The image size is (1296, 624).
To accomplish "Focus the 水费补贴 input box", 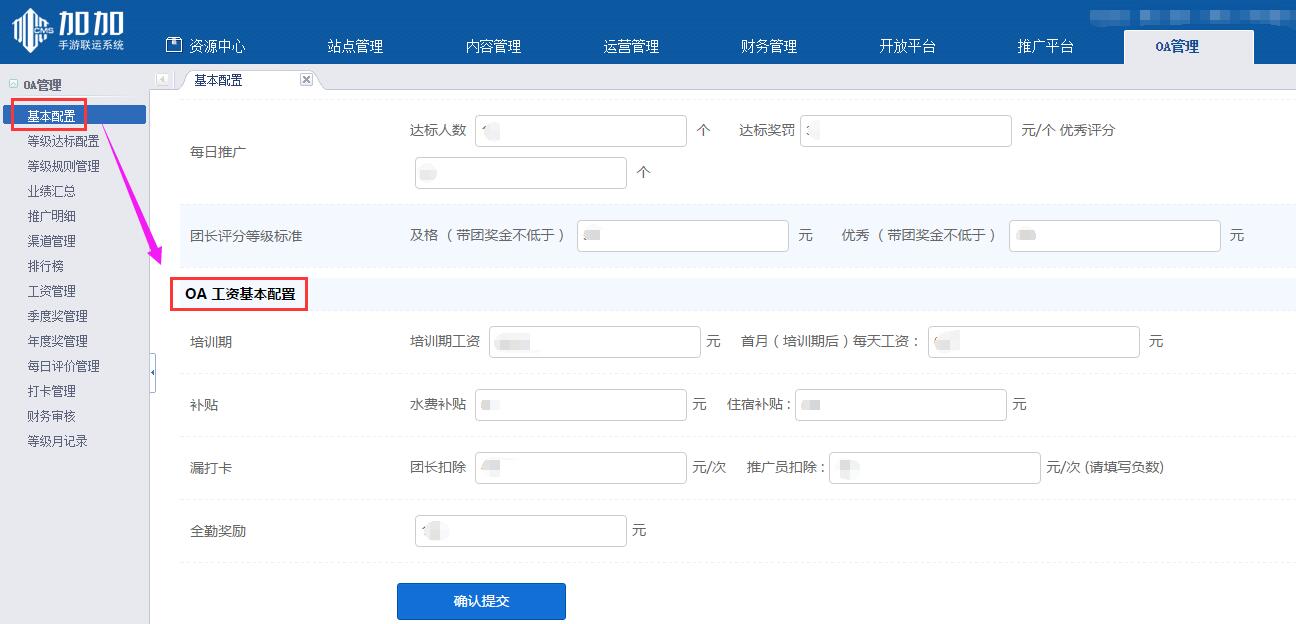I will pos(580,405).
